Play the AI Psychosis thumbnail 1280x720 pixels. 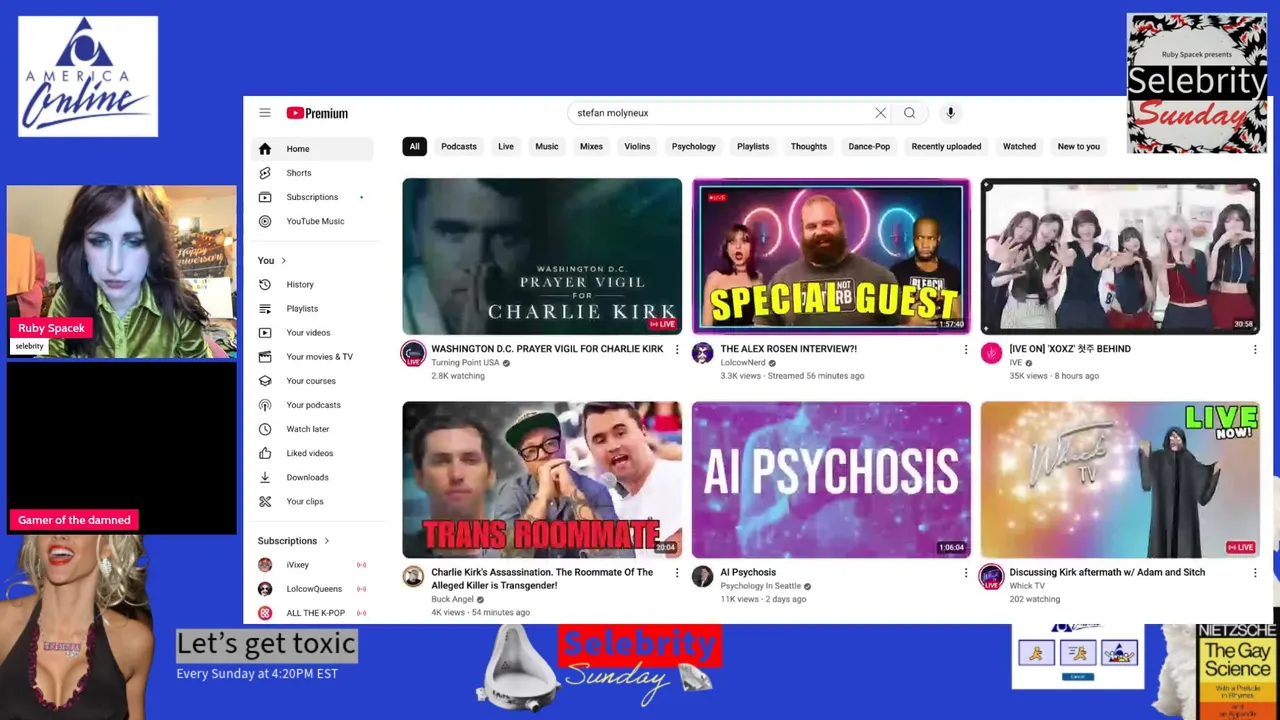[x=831, y=480]
